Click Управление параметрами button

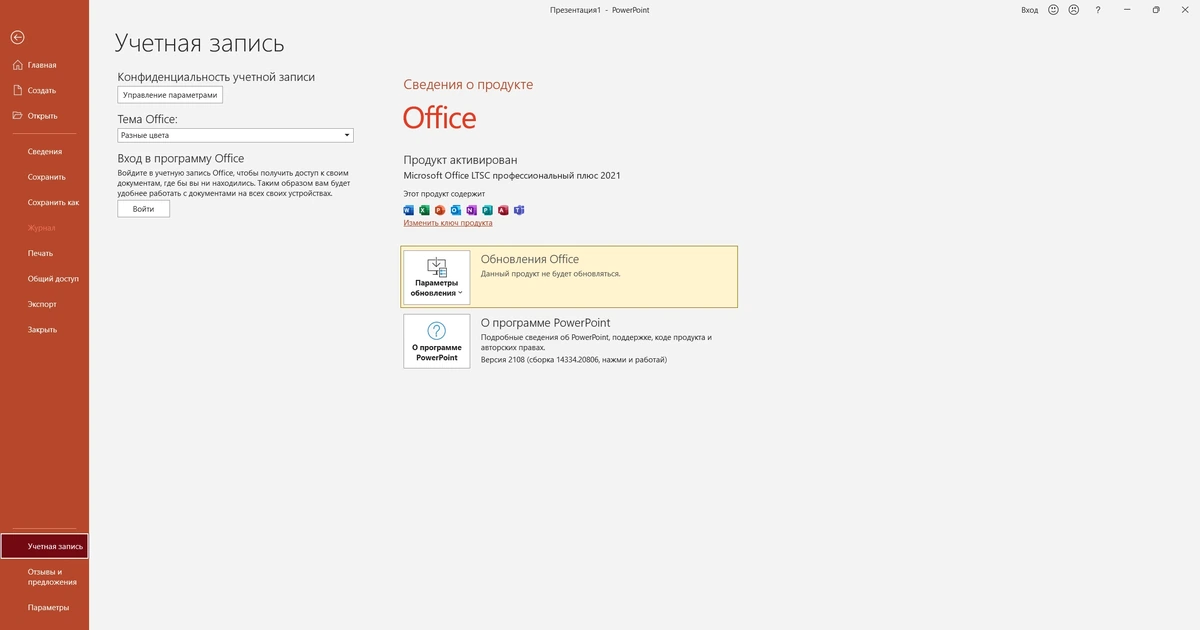coord(170,95)
